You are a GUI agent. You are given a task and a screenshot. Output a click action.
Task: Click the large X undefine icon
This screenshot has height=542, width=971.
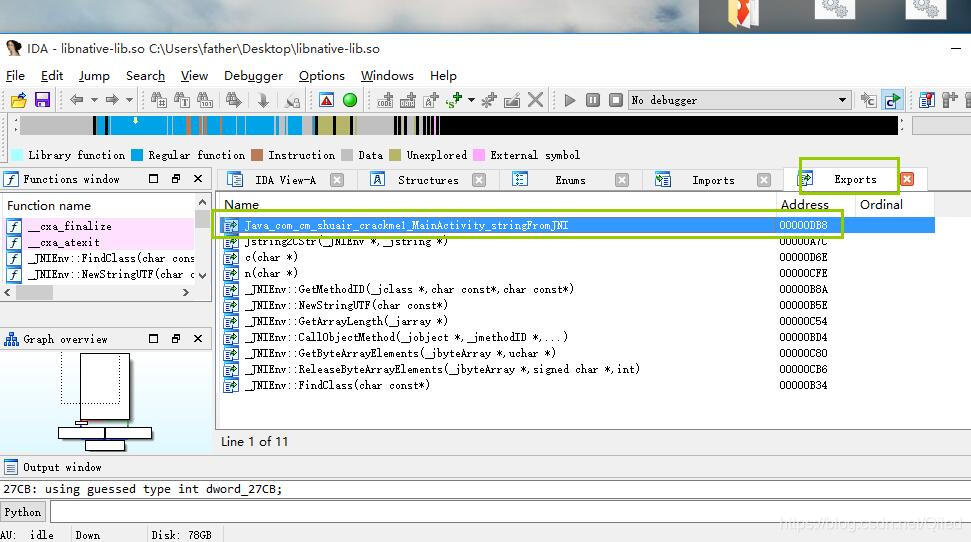click(x=536, y=100)
